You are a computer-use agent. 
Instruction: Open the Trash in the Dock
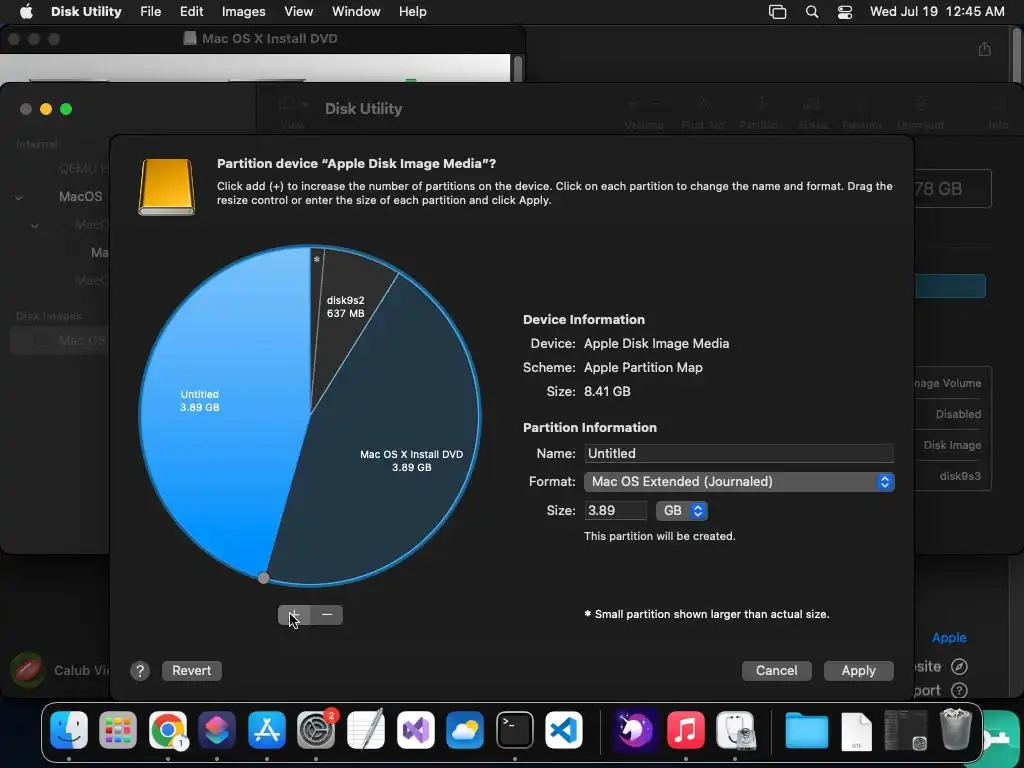pos(955,729)
